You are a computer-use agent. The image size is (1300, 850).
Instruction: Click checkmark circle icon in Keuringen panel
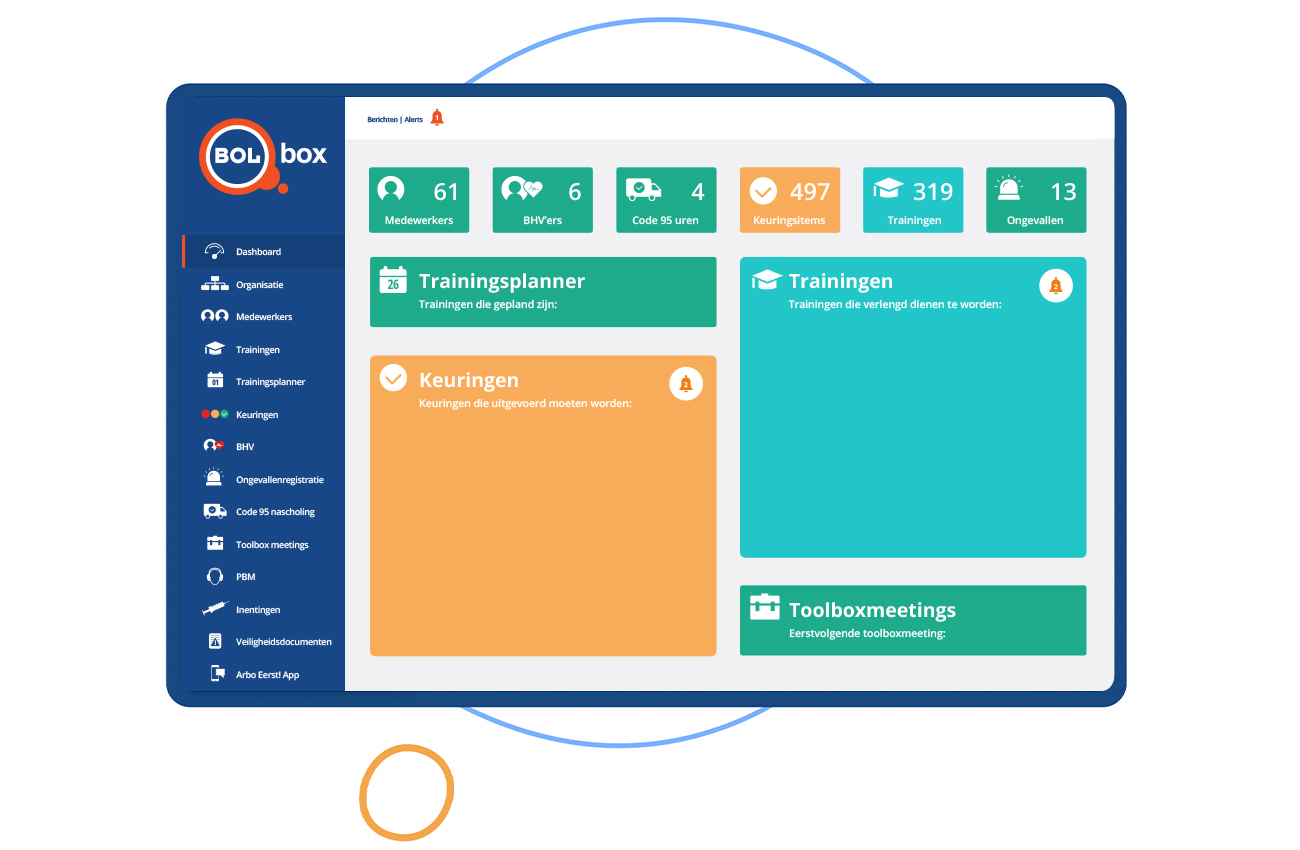394,378
